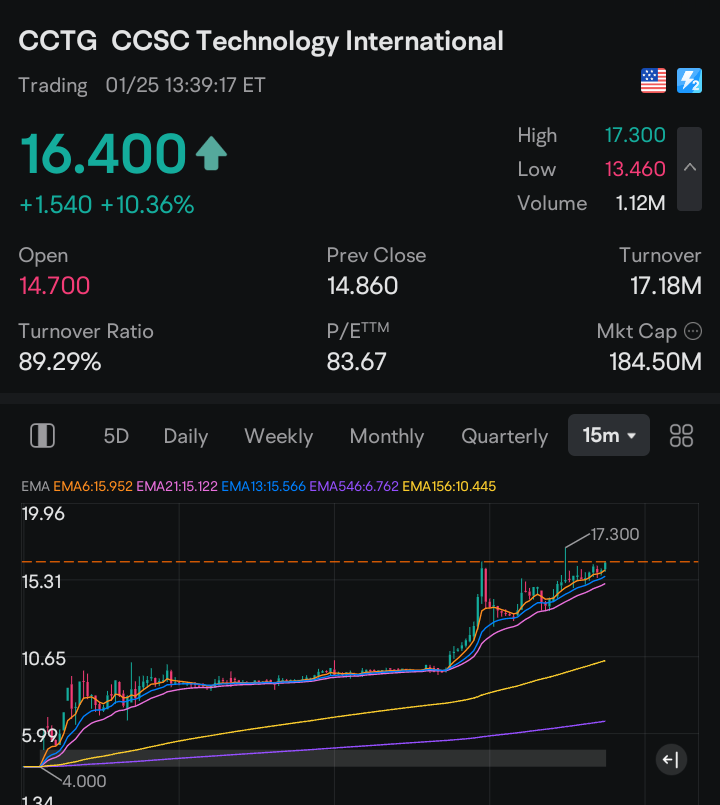
Task: Tap the EMA546:6.762 indicator label
Action: click(x=354, y=486)
